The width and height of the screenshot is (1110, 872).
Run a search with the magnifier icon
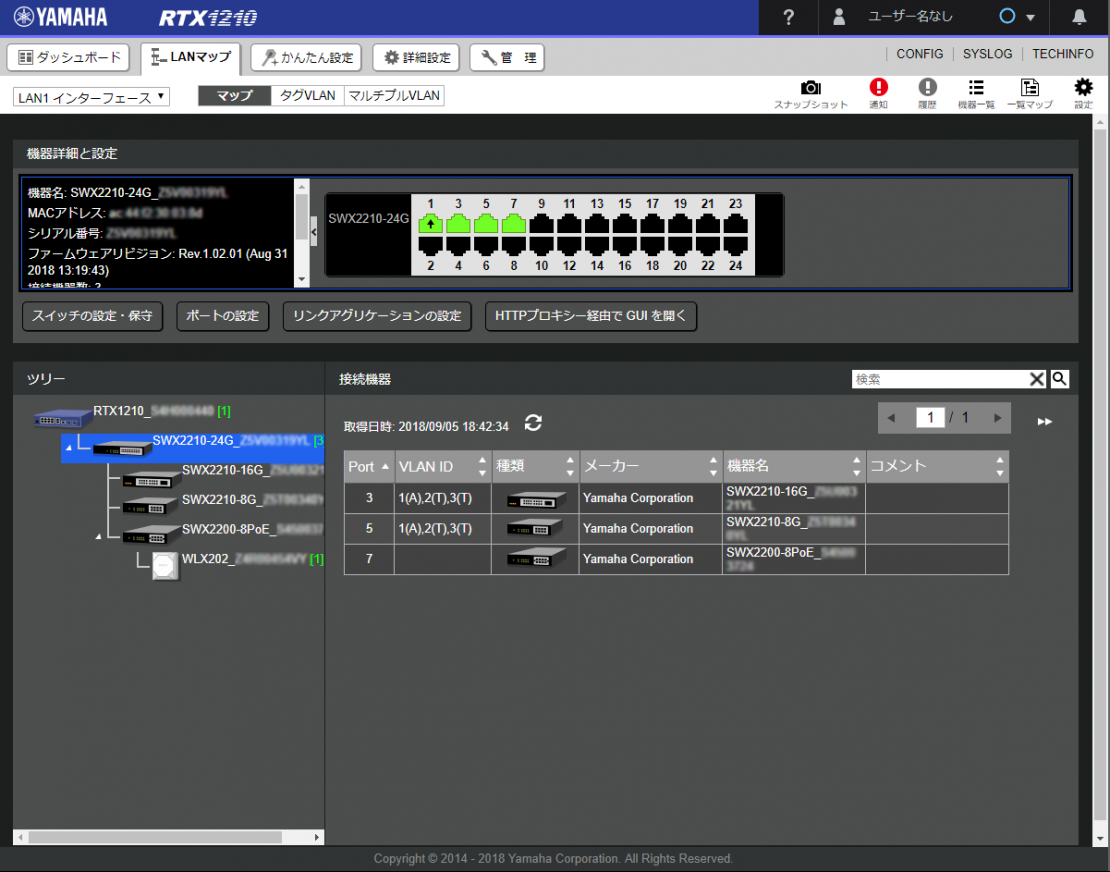[x=1059, y=379]
